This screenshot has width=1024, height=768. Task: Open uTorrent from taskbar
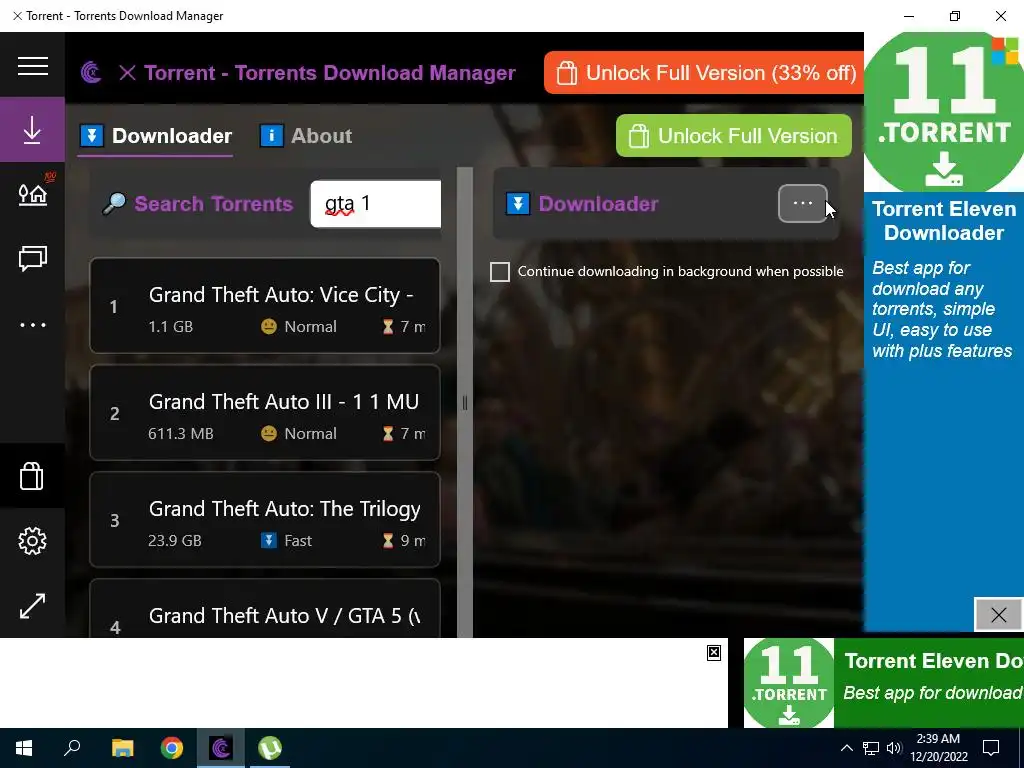[x=270, y=748]
